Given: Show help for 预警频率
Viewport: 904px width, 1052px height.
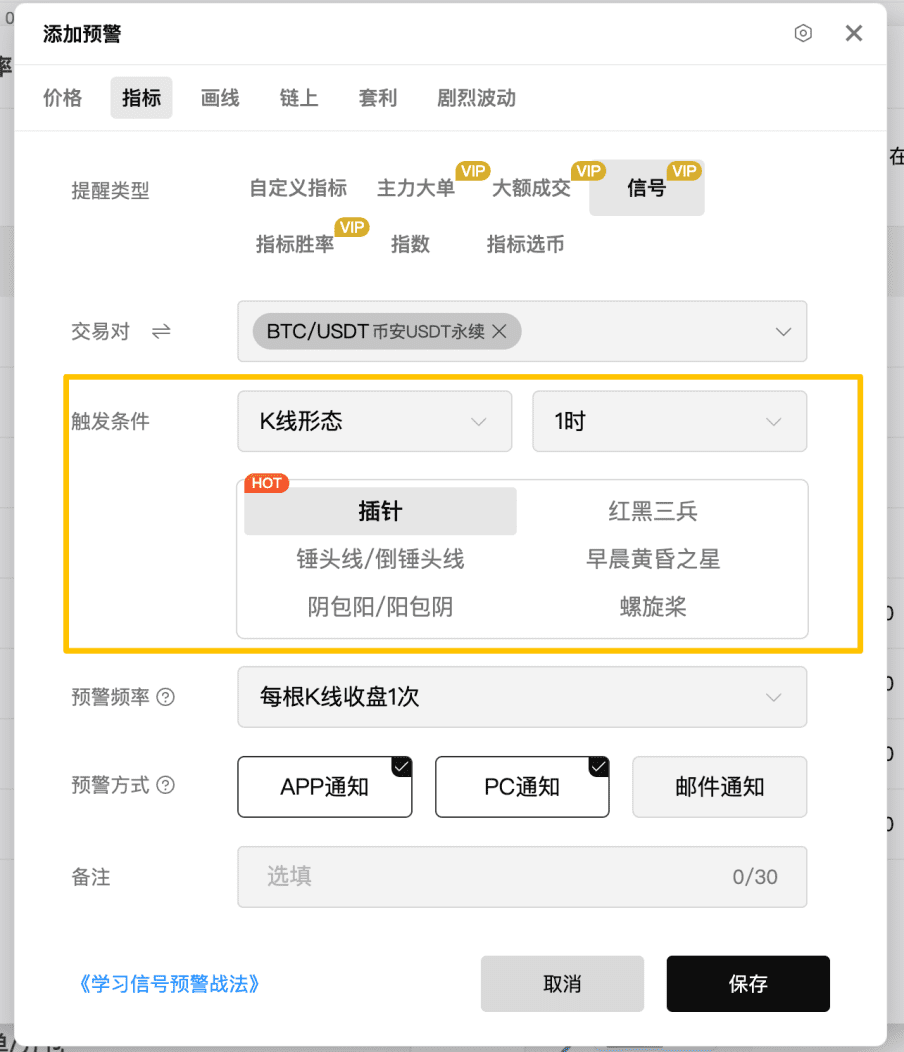Looking at the screenshot, I should click(x=165, y=697).
